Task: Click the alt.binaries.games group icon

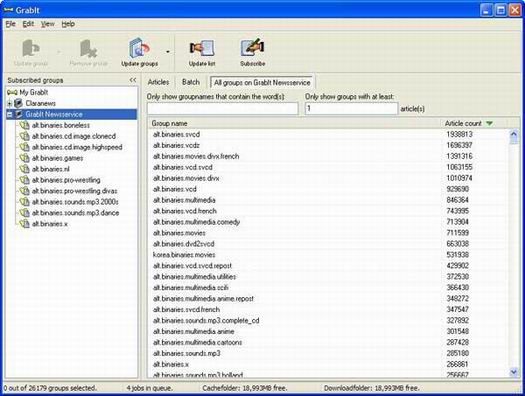Action: [x=24, y=158]
